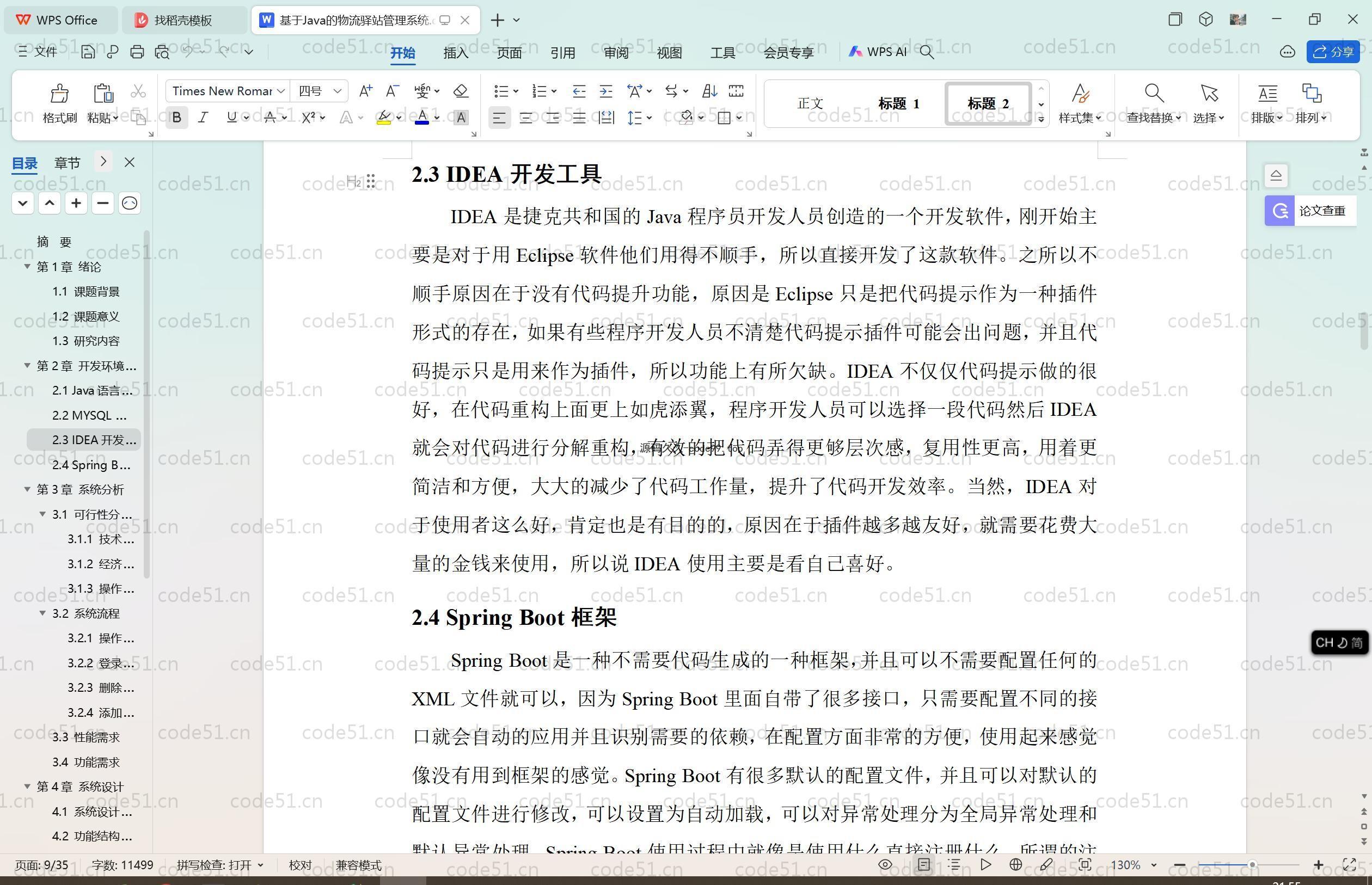Image resolution: width=1372 pixels, height=885 pixels.
Task: Click the Select (选择) cursor icon
Action: [x=1209, y=93]
